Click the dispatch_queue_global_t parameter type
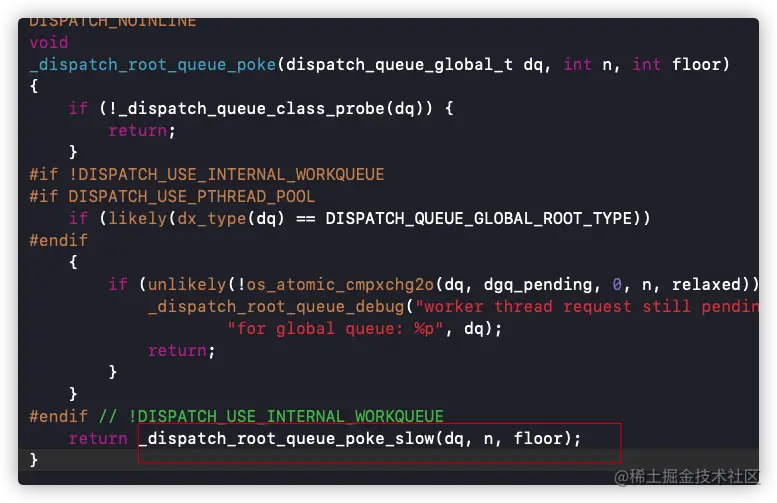Image resolution: width=777 pixels, height=503 pixels. 399,64
